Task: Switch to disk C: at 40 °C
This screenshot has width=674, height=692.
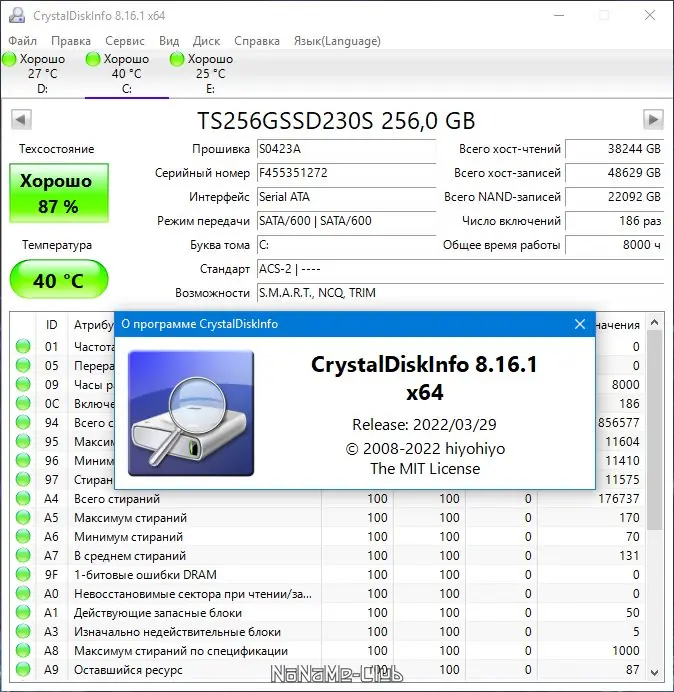Action: (127, 73)
